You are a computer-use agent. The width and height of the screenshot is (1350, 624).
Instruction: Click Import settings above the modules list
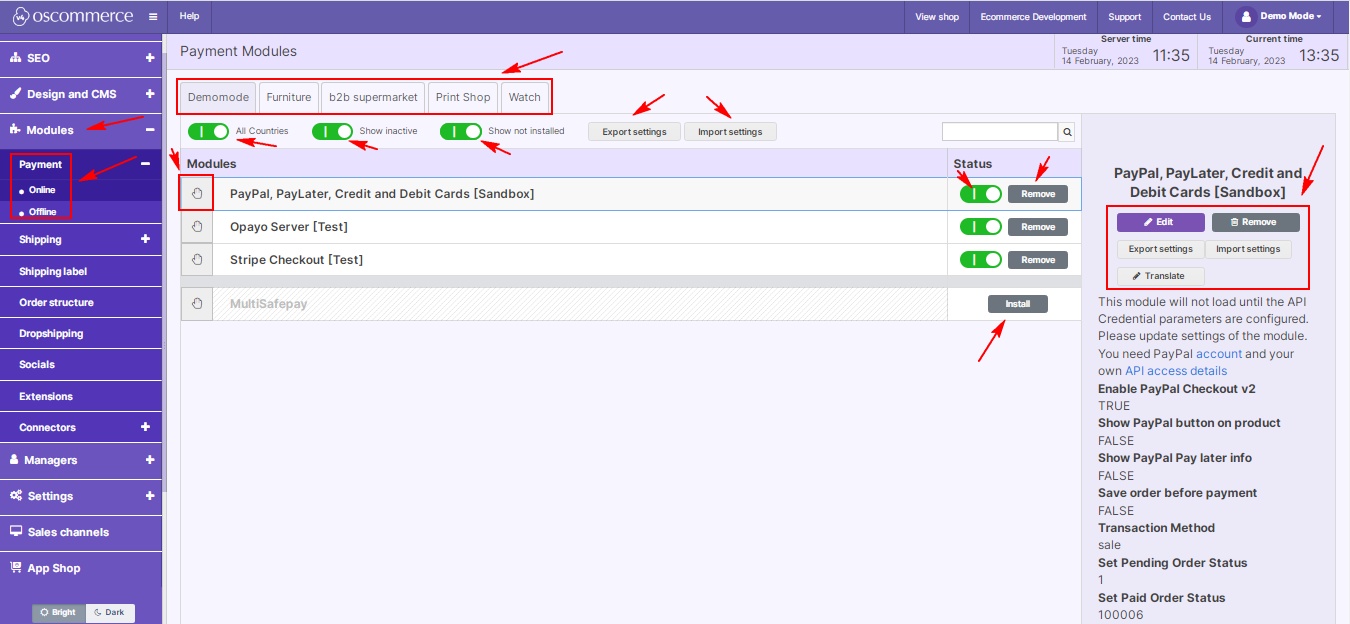[730, 132]
